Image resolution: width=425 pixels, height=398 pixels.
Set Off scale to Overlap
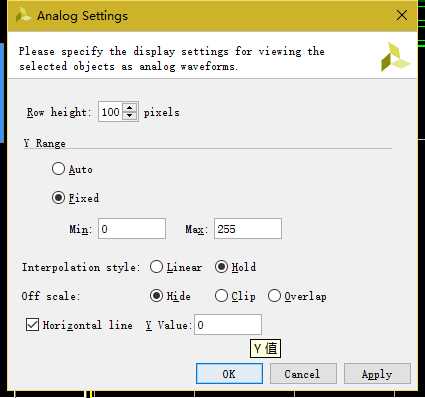click(x=274, y=296)
